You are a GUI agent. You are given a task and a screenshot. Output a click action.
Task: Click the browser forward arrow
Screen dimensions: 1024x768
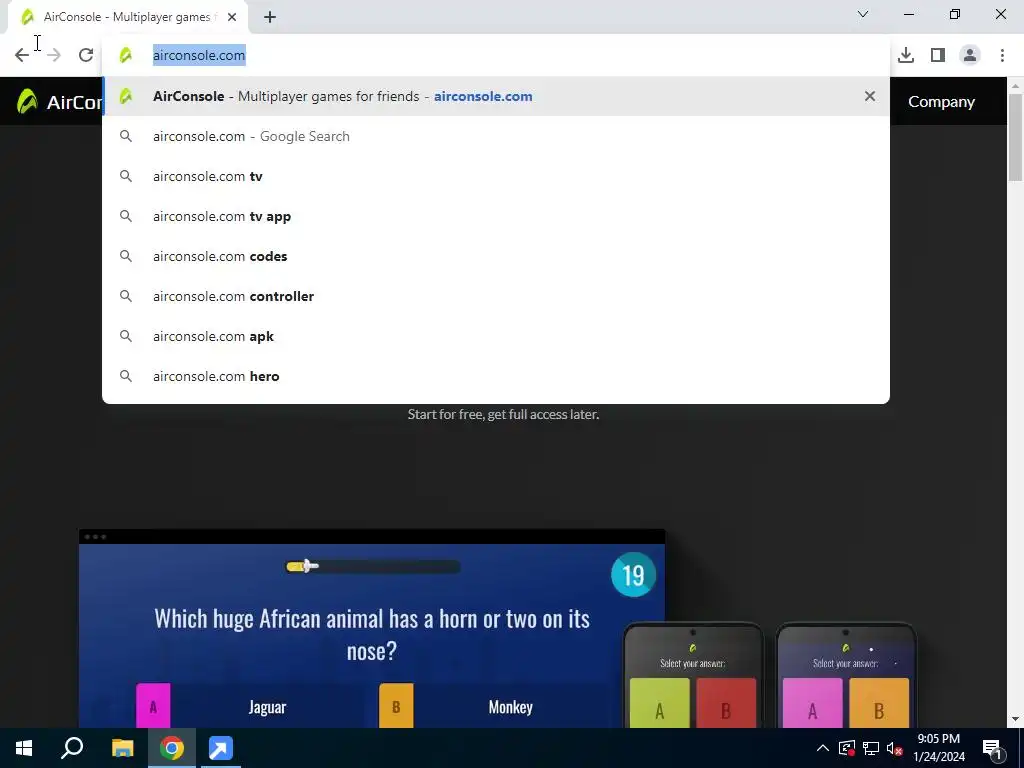click(x=54, y=55)
